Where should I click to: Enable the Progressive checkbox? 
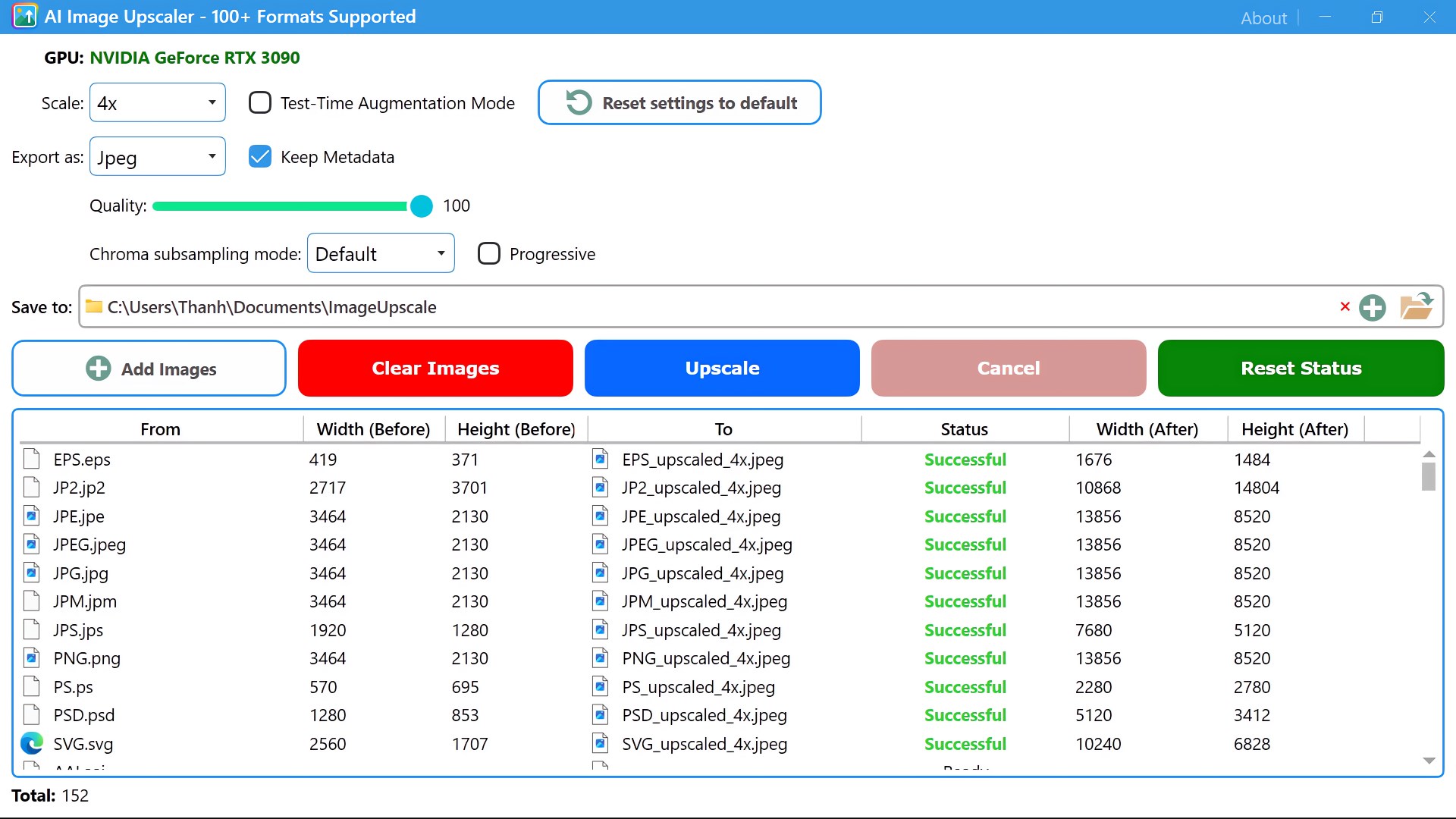click(x=489, y=253)
